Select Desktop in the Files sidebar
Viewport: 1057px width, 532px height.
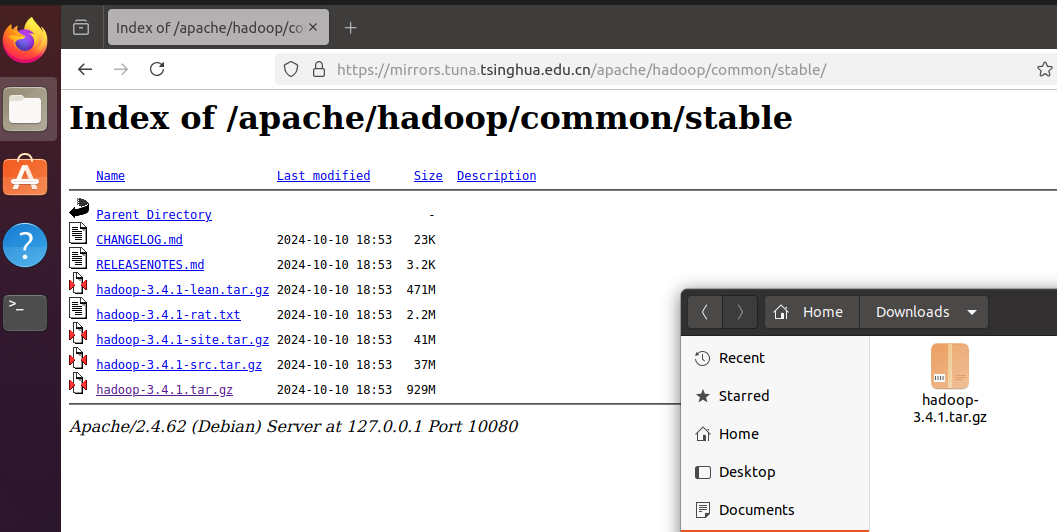(x=775, y=472)
